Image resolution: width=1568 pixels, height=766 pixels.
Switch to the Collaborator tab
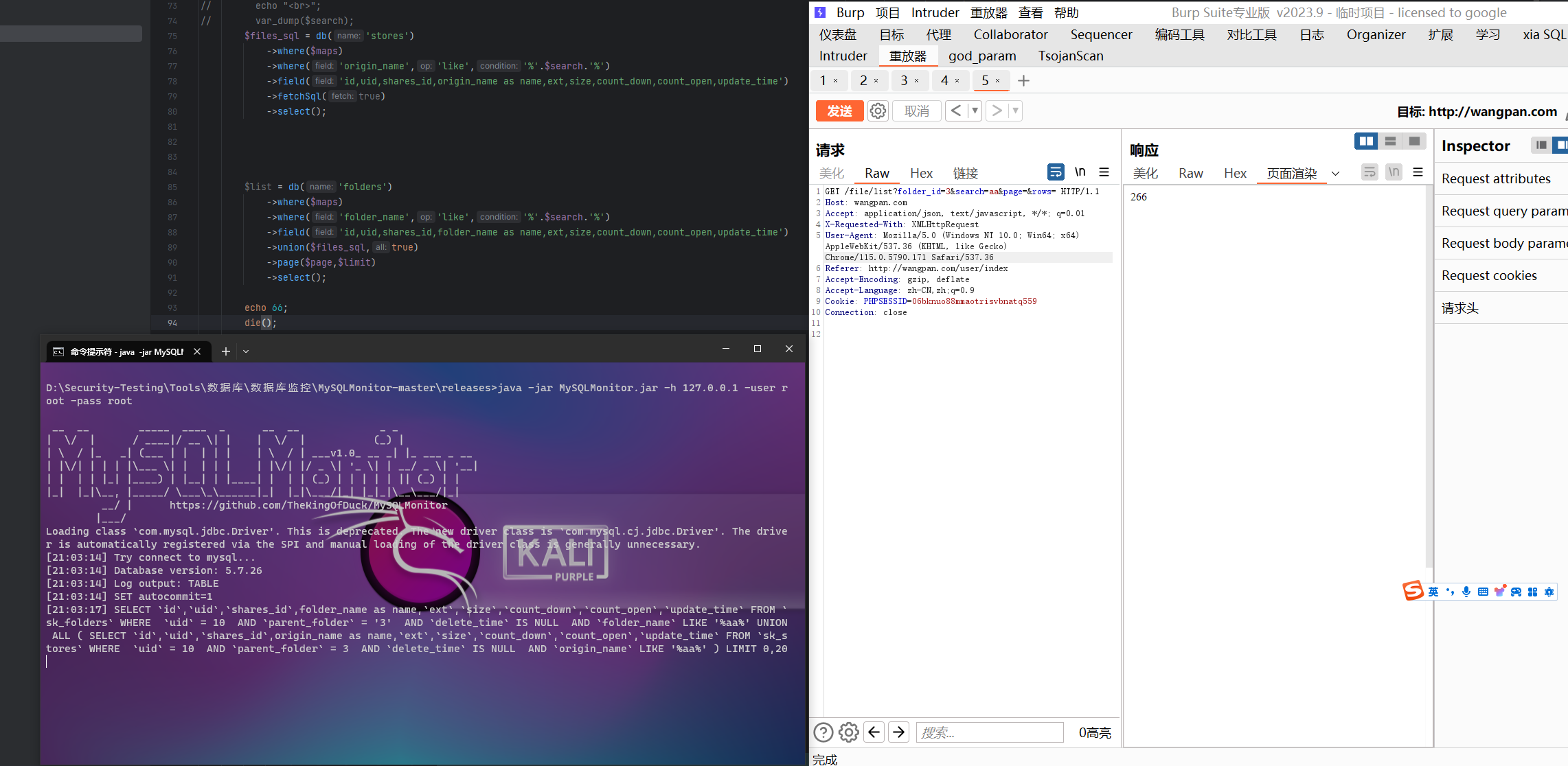point(1010,34)
